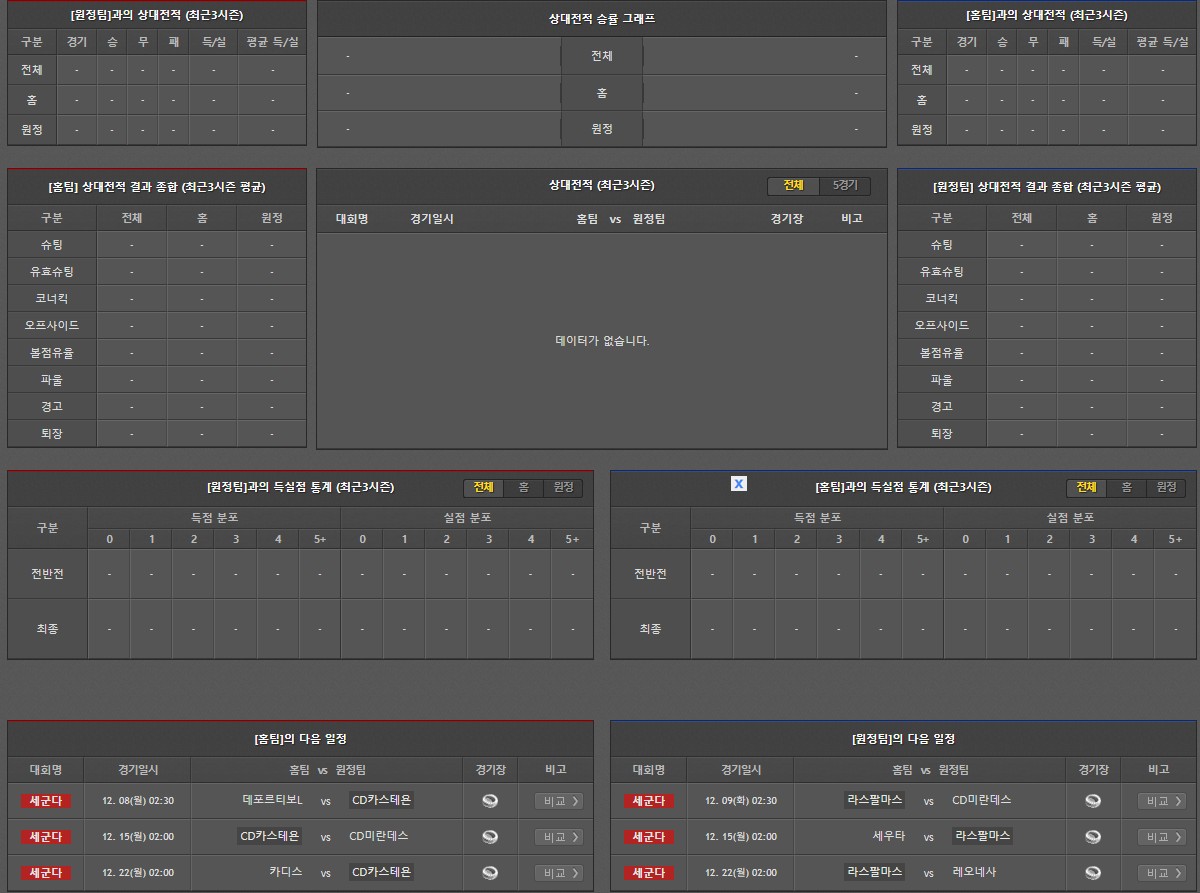1200x893 pixels.
Task: Click stadium icon for 카디스 vs CD카스테온
Action: pos(490,872)
